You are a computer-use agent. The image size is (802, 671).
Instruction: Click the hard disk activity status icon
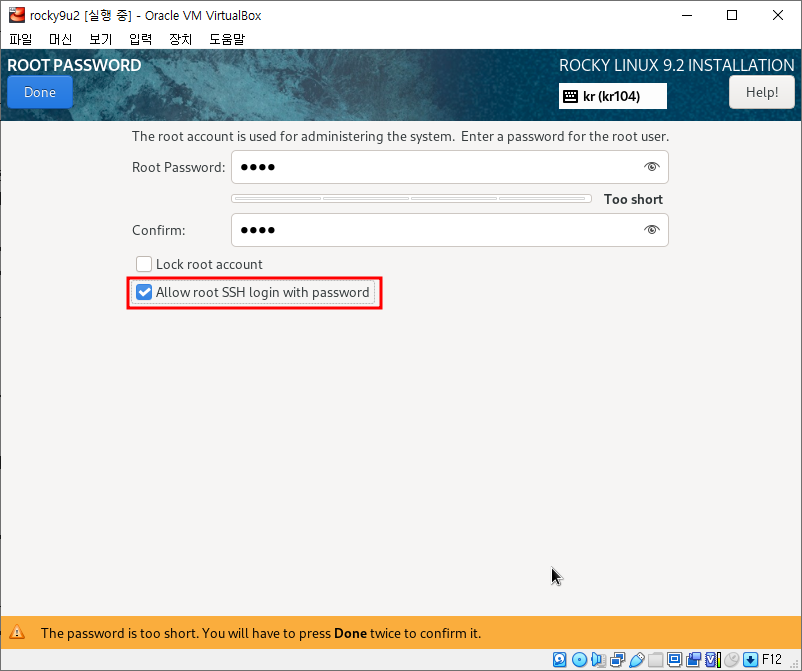tap(560, 660)
